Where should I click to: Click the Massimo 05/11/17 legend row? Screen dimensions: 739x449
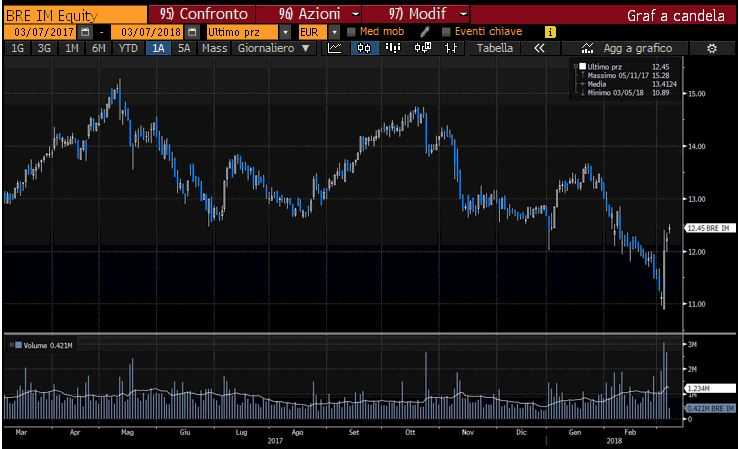627,75
